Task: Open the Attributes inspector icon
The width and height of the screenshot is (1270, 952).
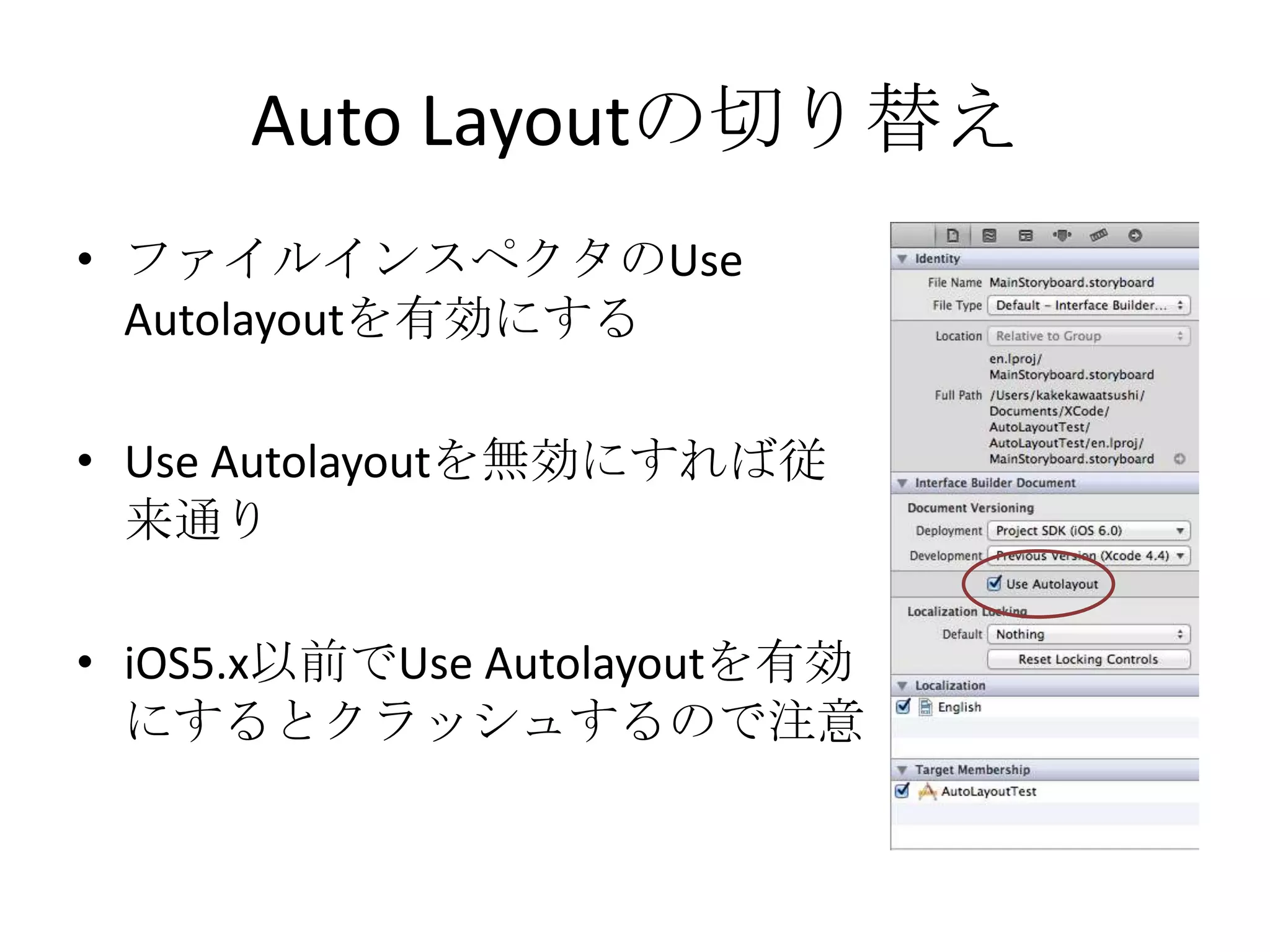Action: 1062,236
